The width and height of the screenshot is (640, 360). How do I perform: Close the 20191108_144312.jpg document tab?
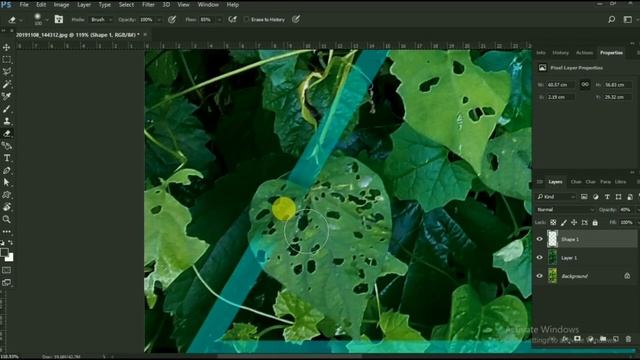point(145,35)
